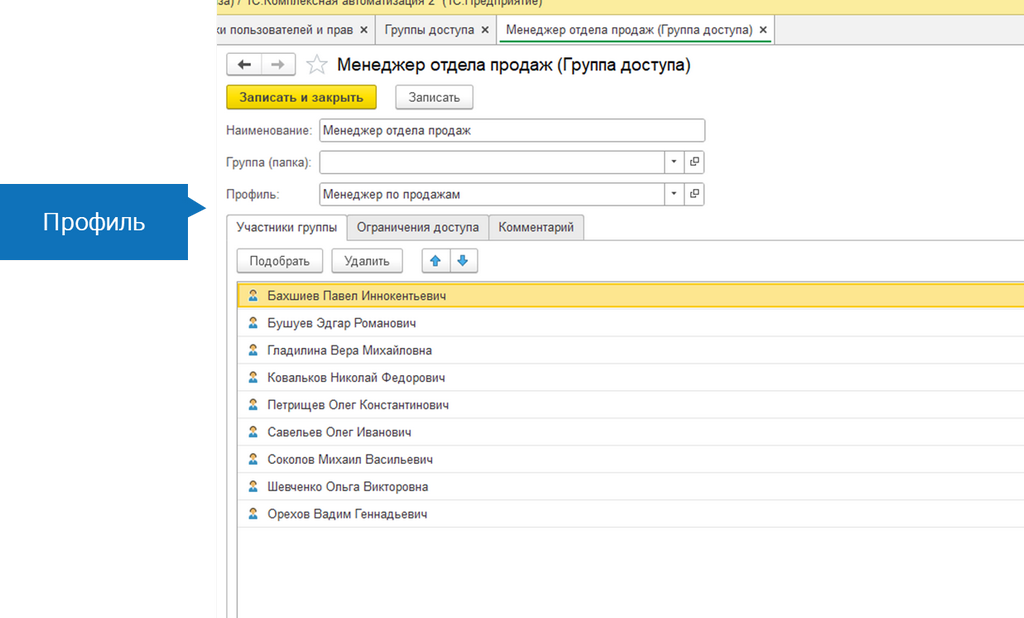This screenshot has width=1024, height=618.
Task: Click user icon beside Соколов Михаил Васильевич
Action: (253, 459)
